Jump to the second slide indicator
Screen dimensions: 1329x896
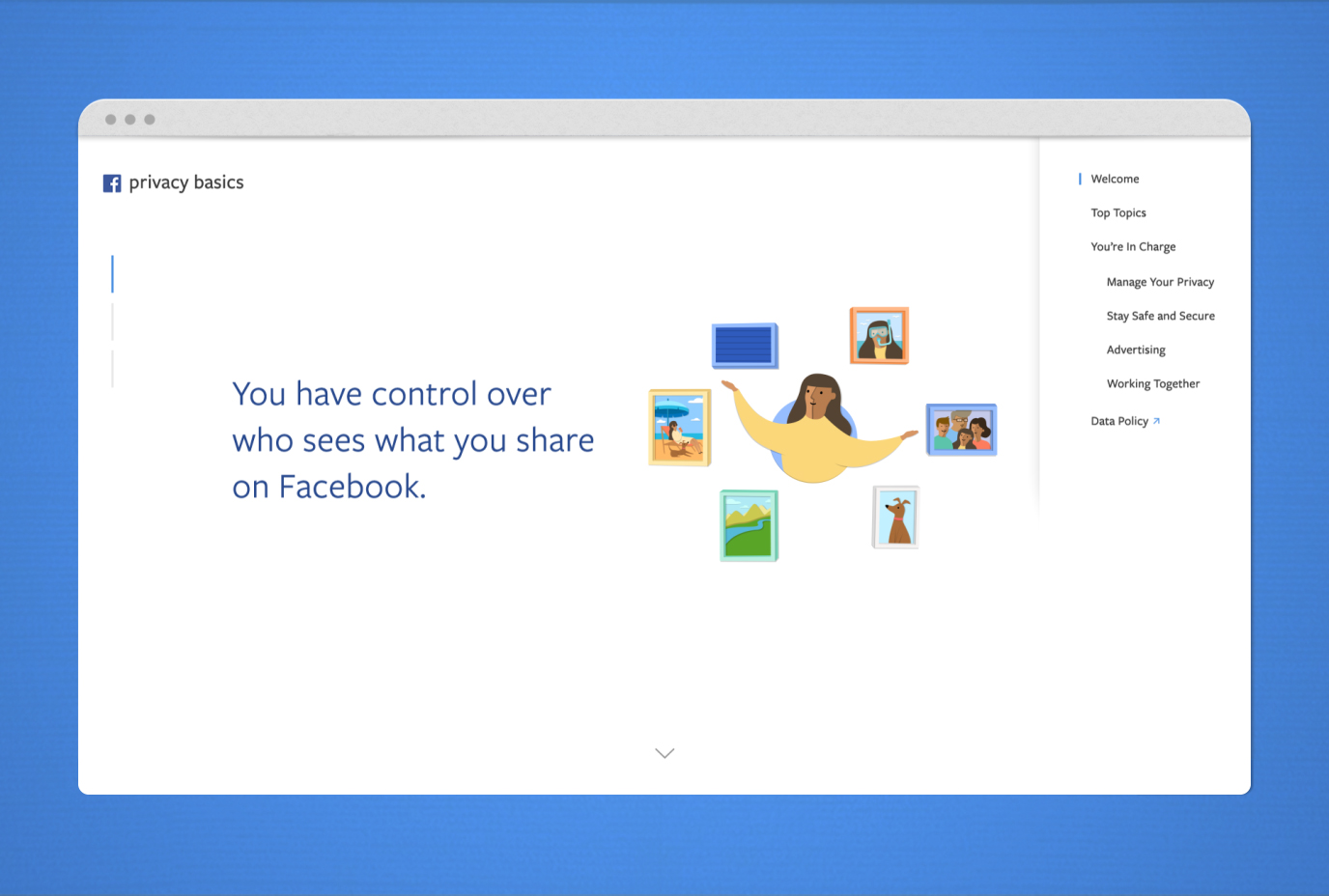pos(113,322)
